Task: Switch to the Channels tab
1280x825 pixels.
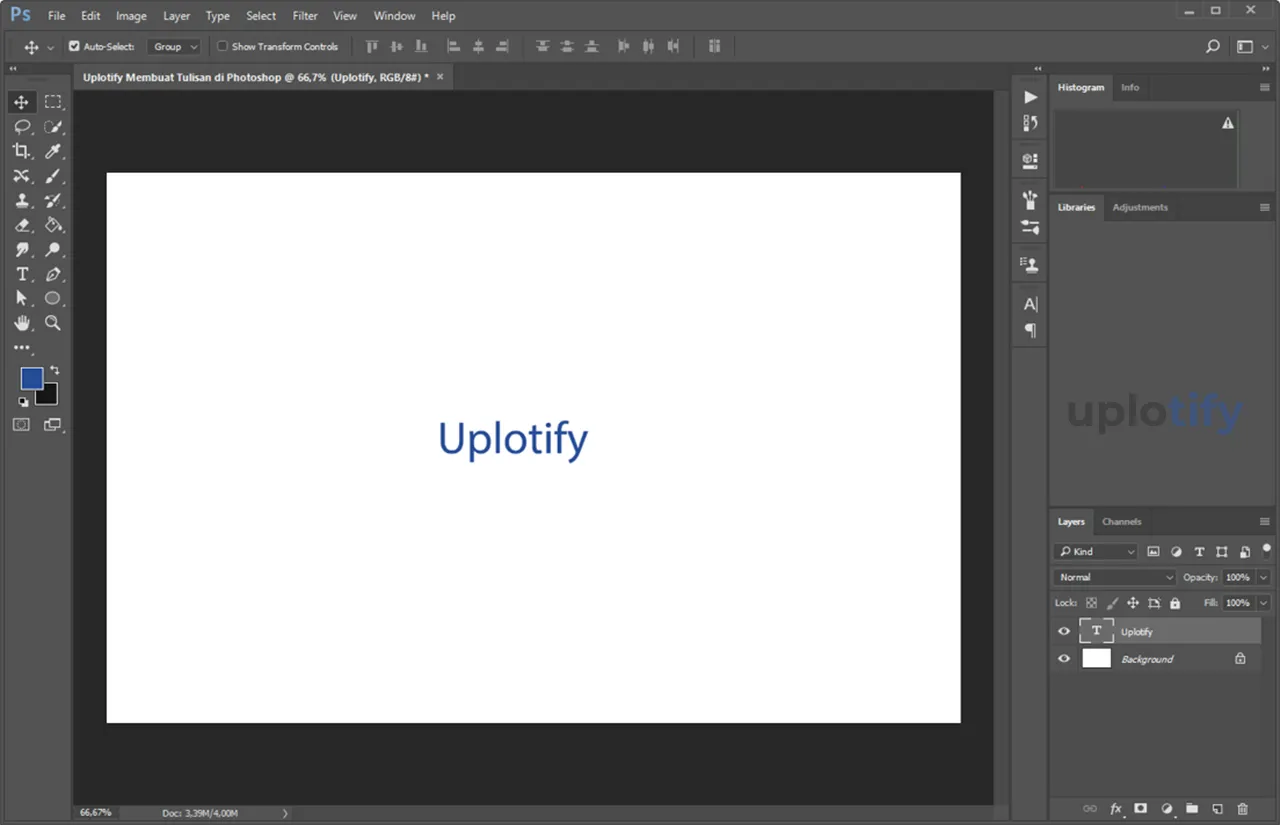Action: point(1122,521)
